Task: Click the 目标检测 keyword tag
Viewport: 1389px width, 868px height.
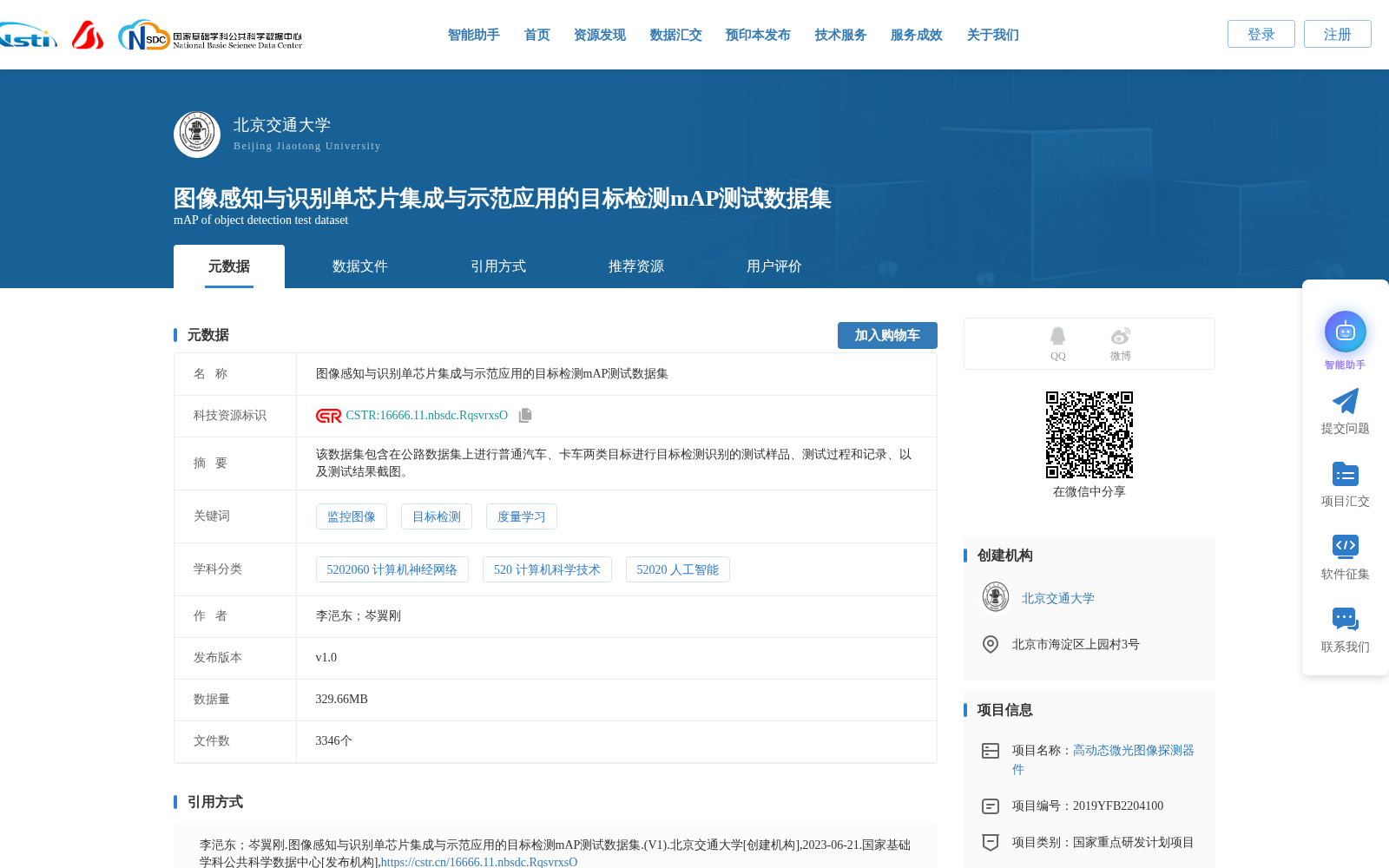Action: click(x=437, y=516)
